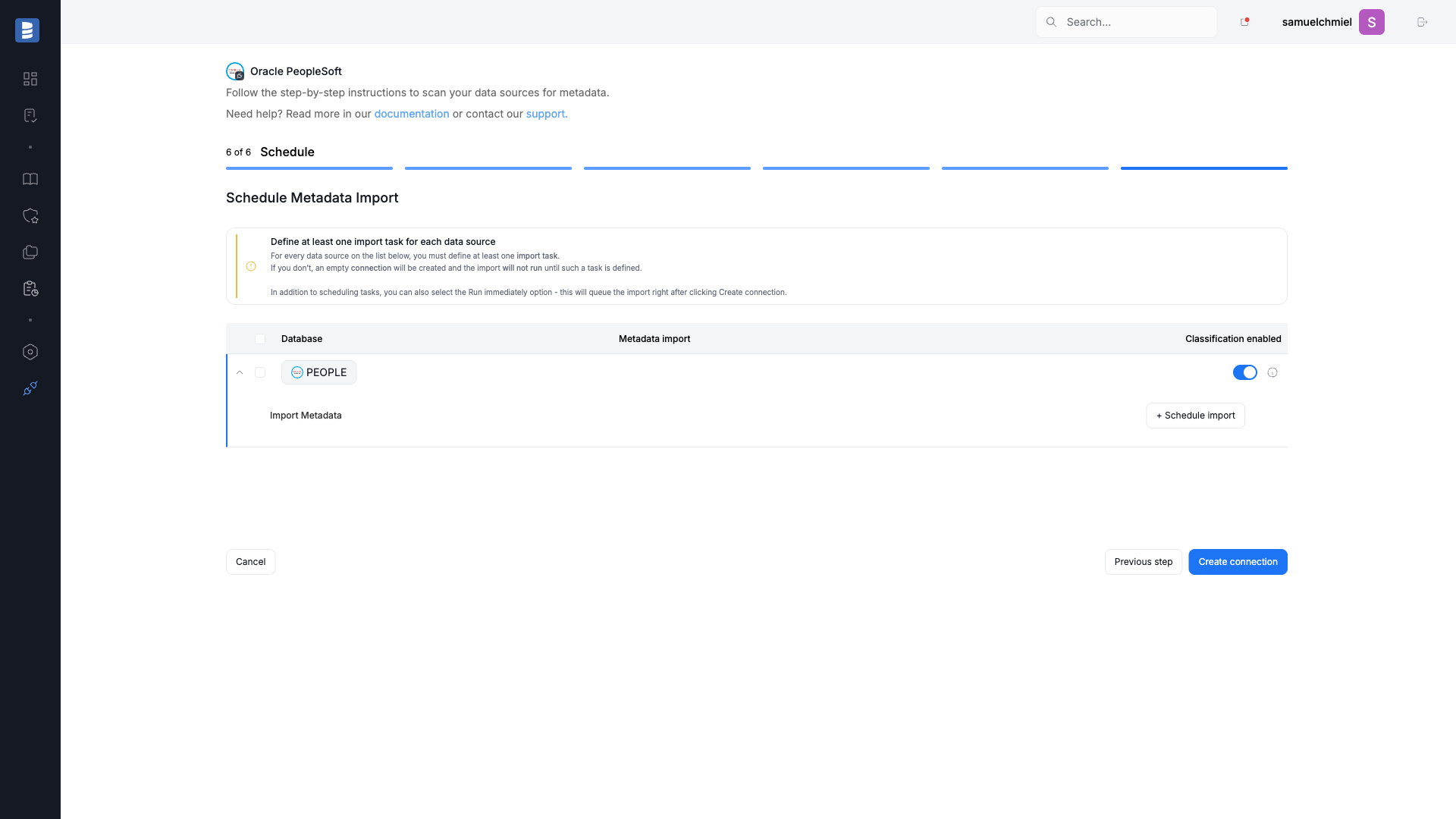Open the support link
Image resolution: width=1456 pixels, height=819 pixels.
[x=545, y=114]
